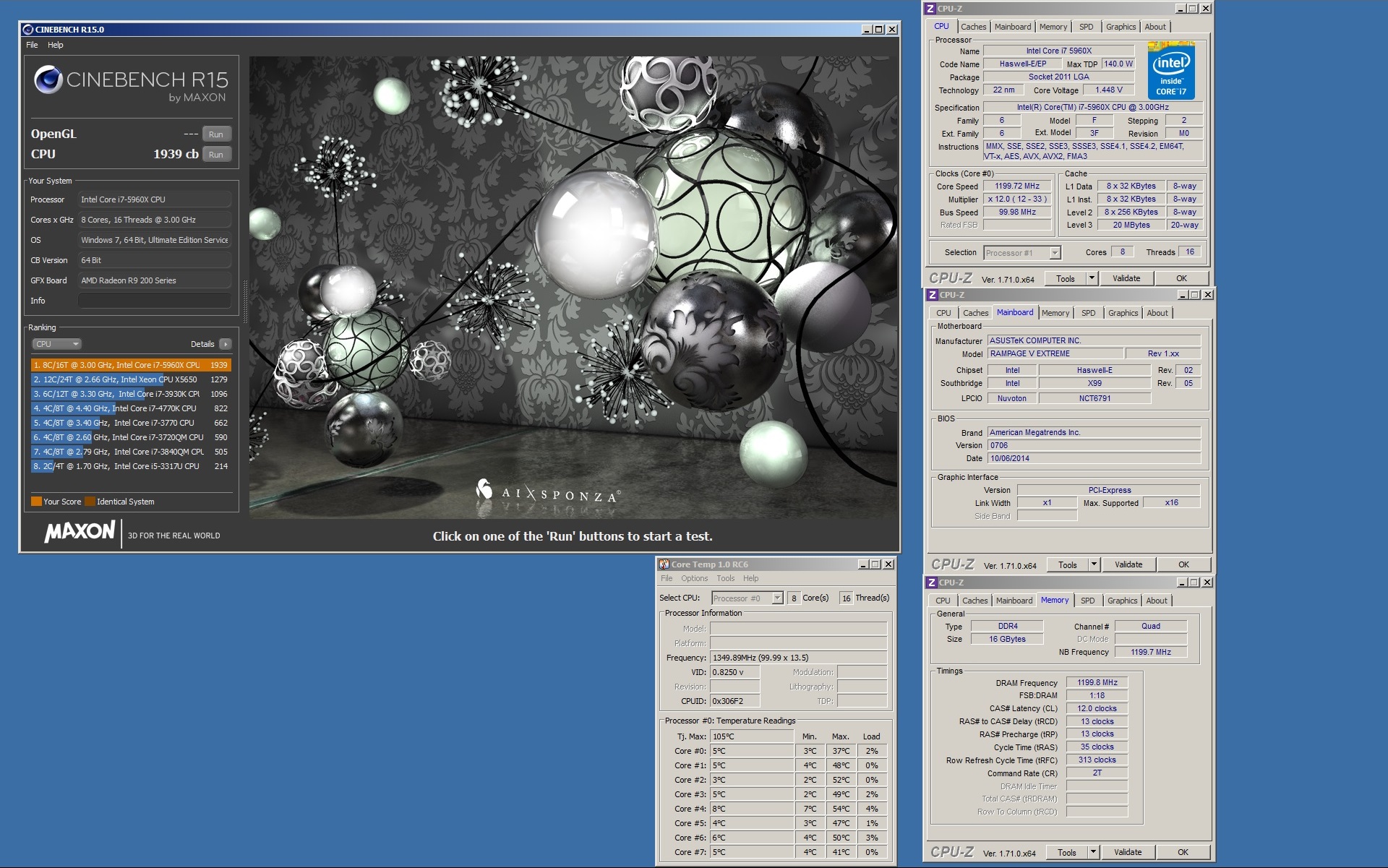Click the orange Your Score legend swatch
Image resolution: width=1388 pixels, height=868 pixels.
coord(36,502)
